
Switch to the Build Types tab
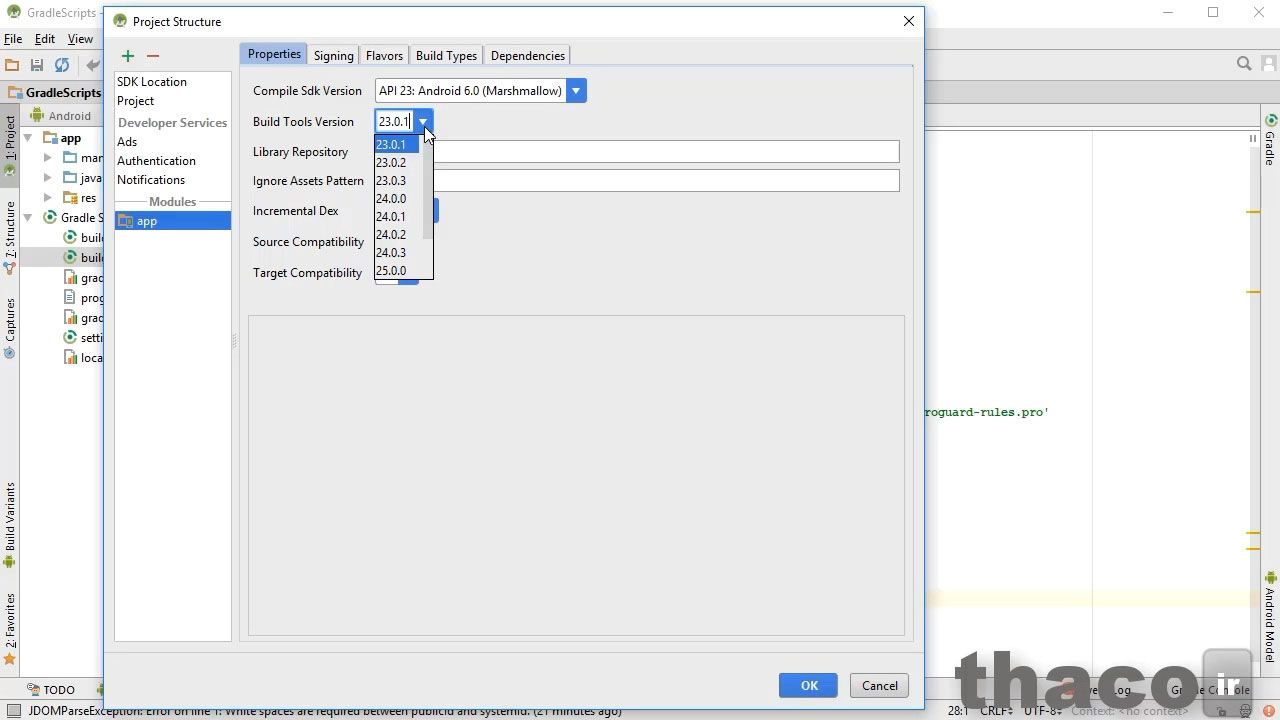[446, 56]
